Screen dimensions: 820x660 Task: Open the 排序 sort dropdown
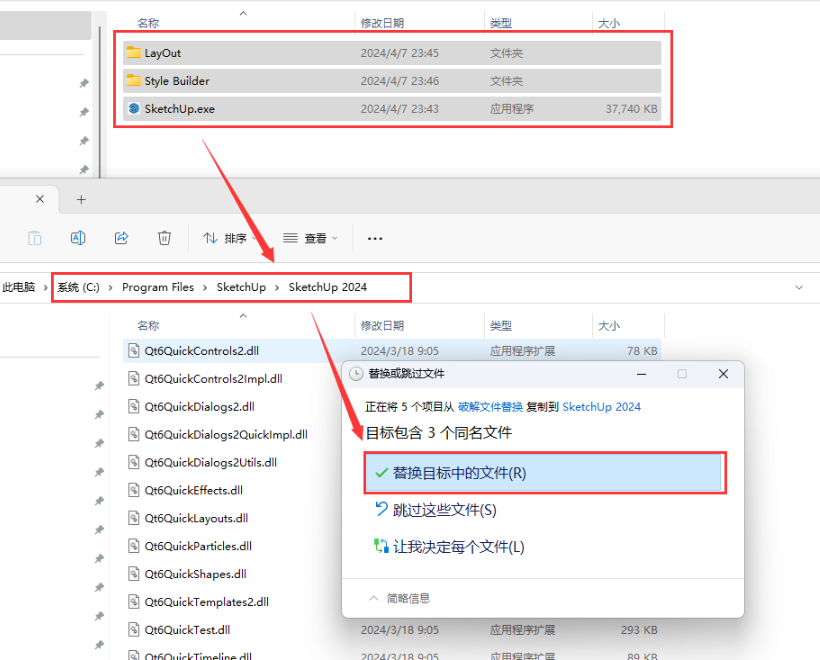pos(231,238)
